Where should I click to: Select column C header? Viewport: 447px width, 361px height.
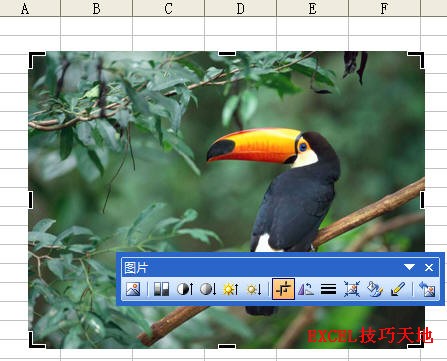168,8
